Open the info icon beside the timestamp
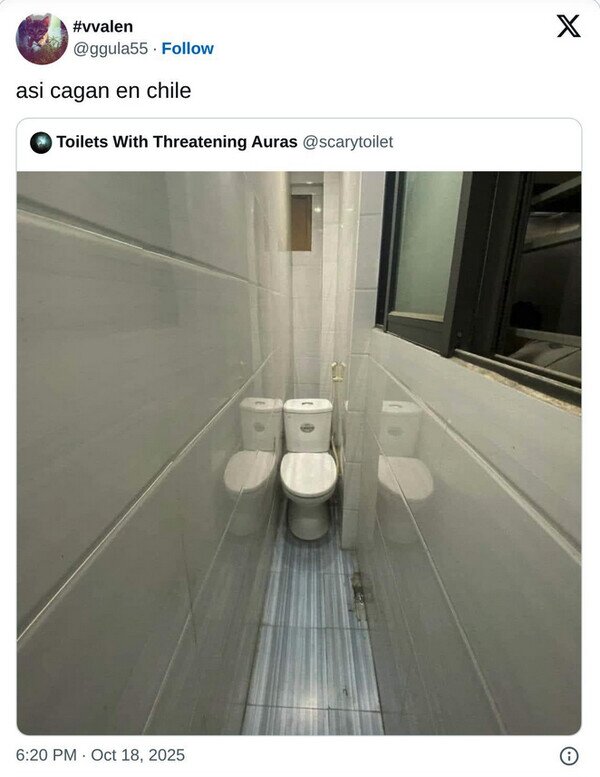 [x=569, y=756]
